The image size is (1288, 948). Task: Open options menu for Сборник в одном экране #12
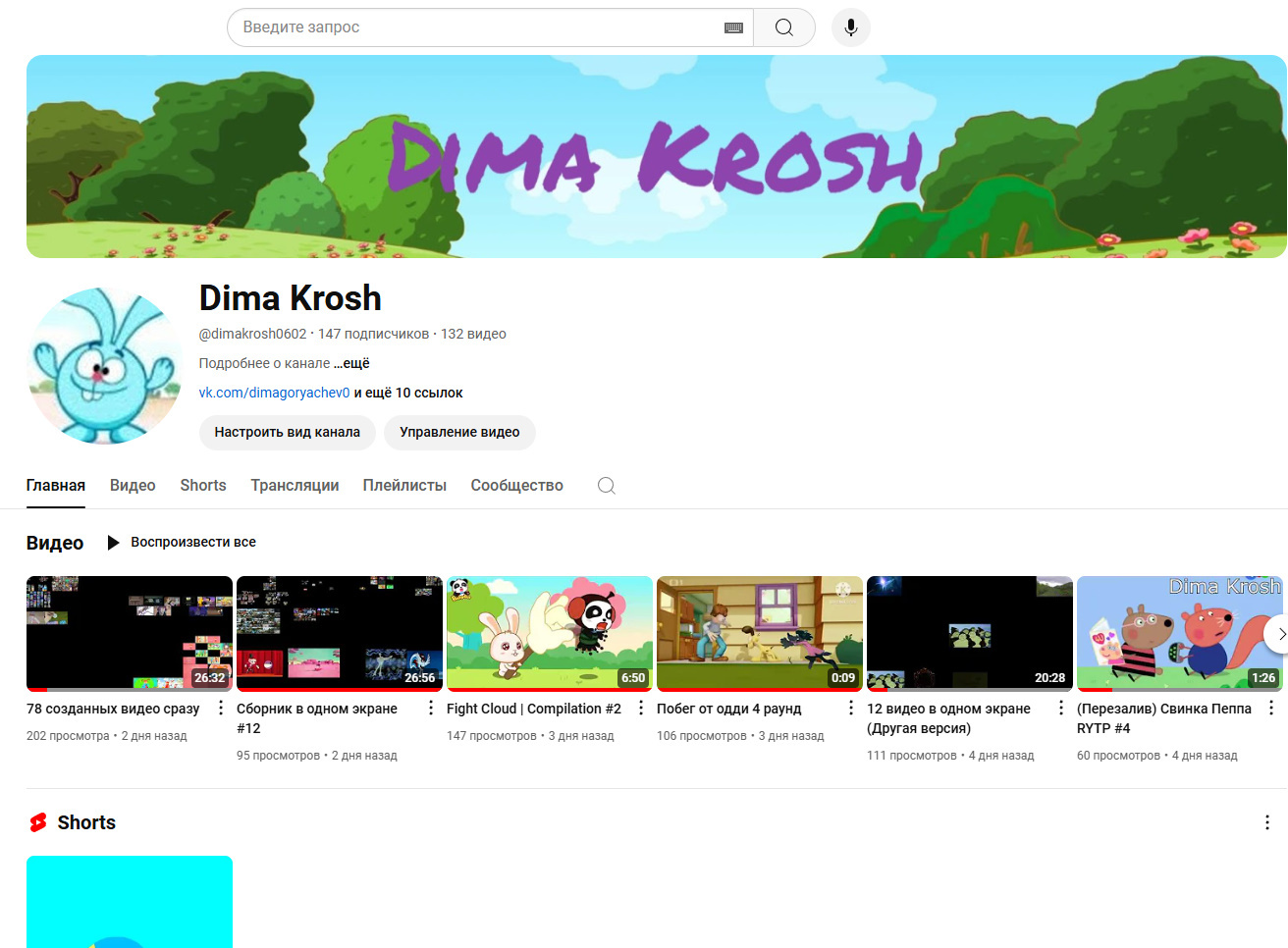[431, 709]
